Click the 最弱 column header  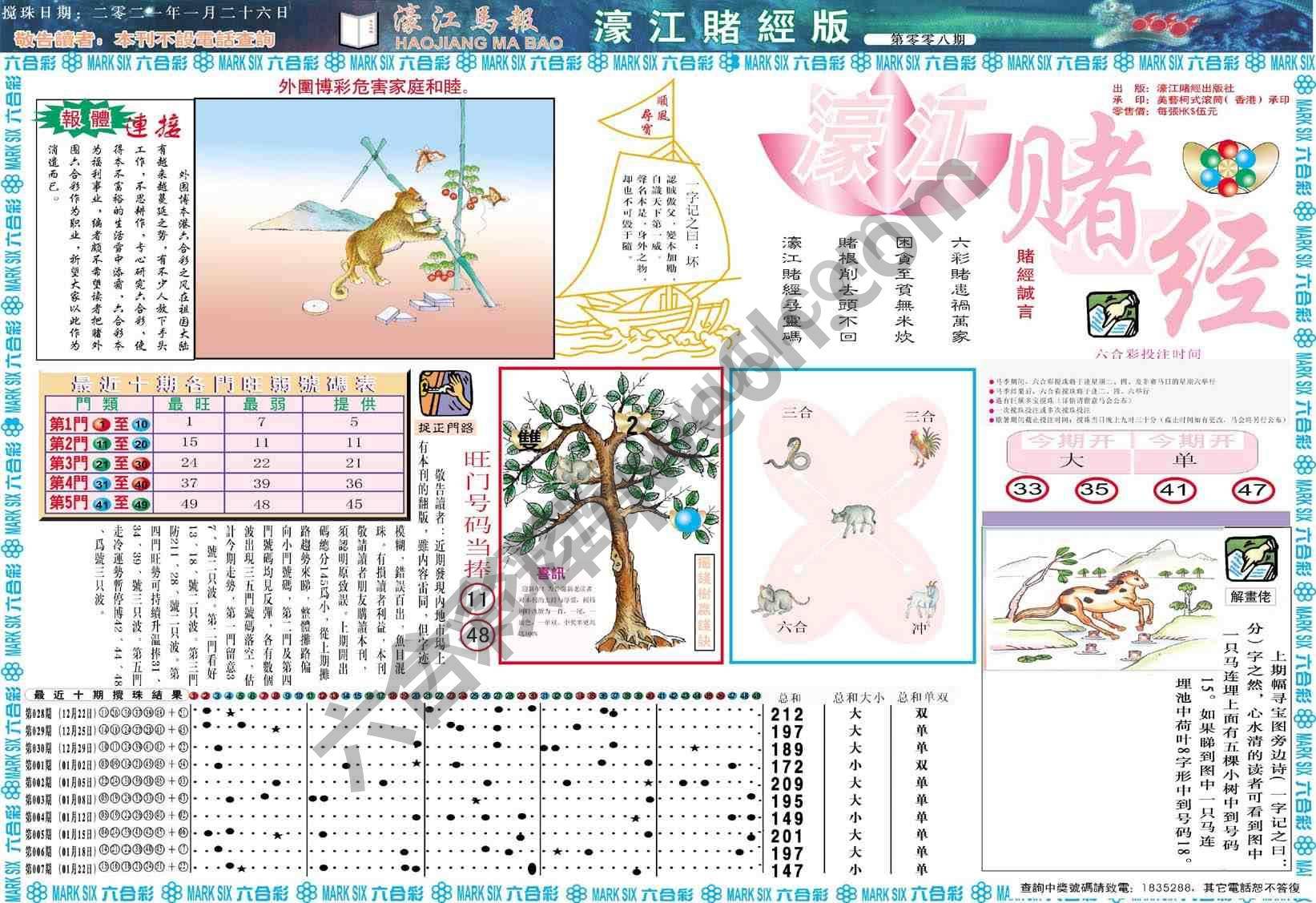click(x=263, y=405)
